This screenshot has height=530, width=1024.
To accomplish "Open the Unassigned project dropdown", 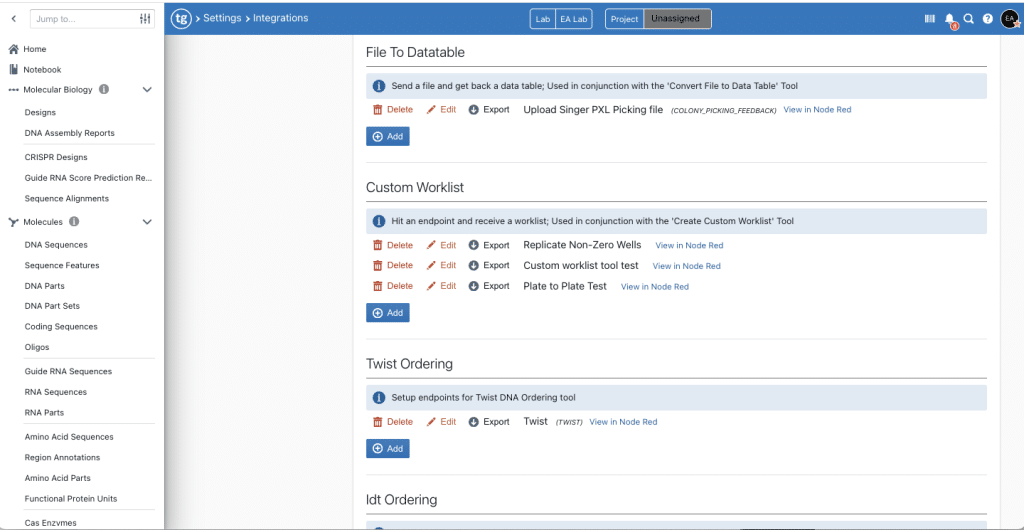I will click(x=677, y=19).
